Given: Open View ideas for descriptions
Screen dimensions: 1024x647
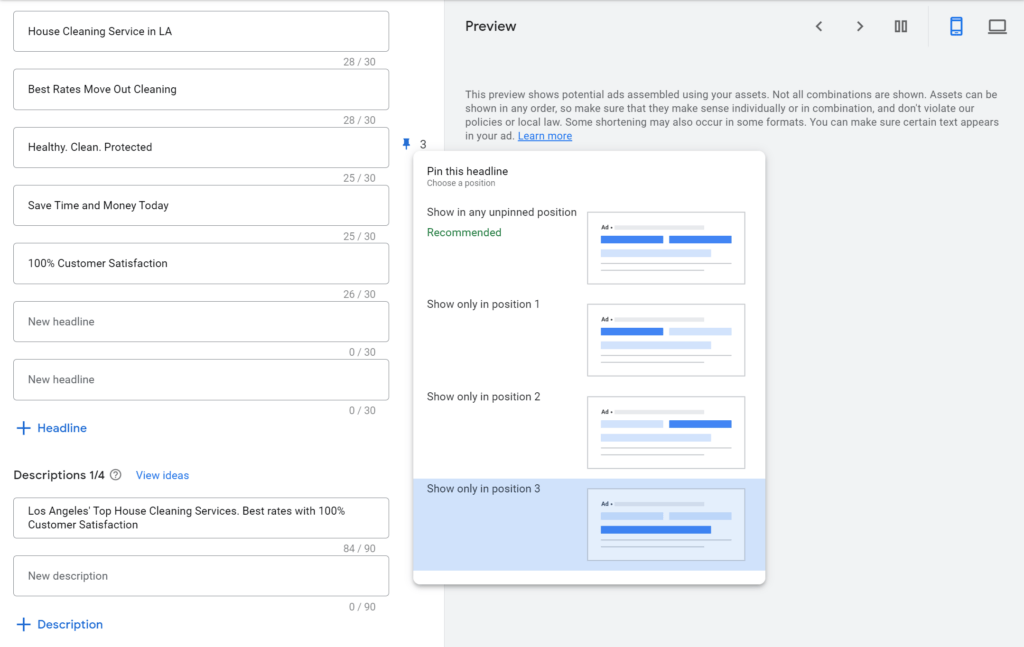Looking at the screenshot, I should 162,475.
